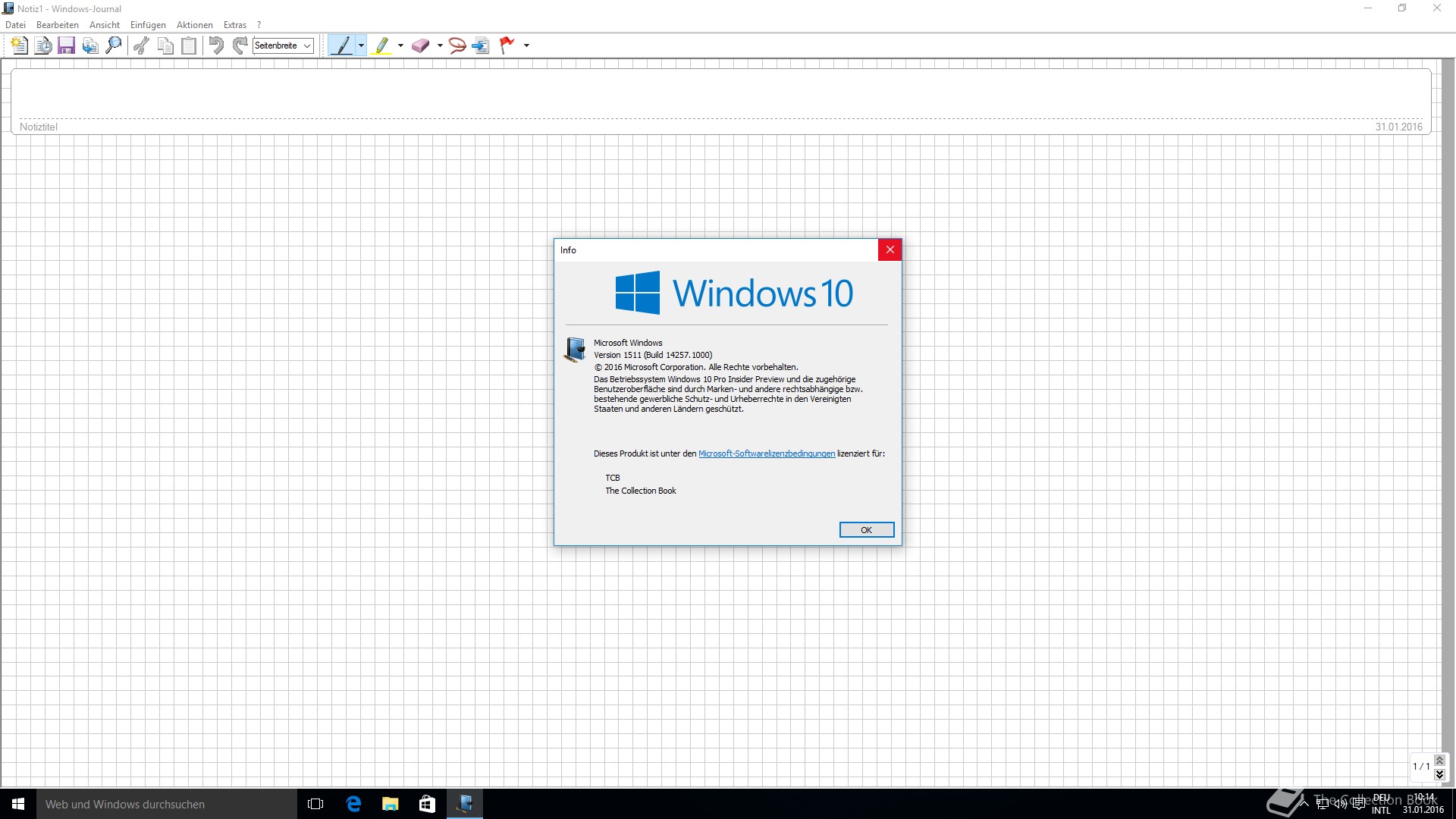The width and height of the screenshot is (1456, 819).
Task: Click the Journal icon in the Info dialog
Action: [x=575, y=350]
